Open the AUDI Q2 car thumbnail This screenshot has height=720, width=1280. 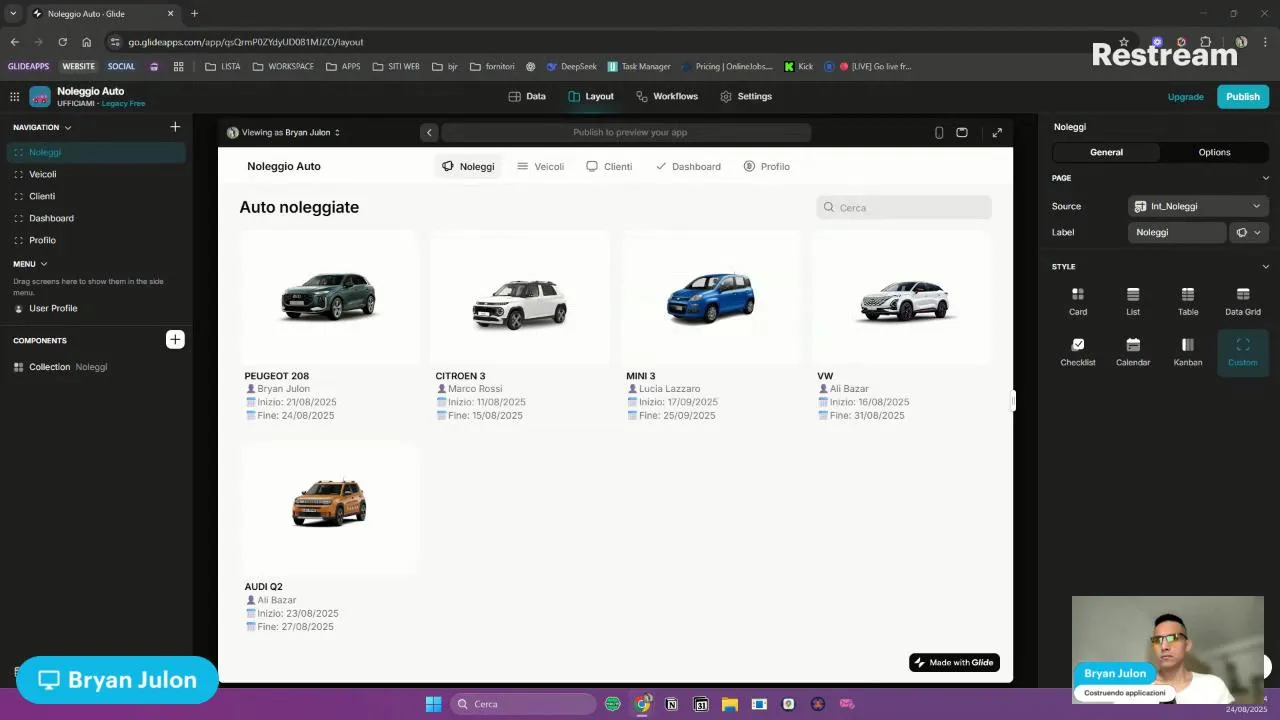(x=329, y=507)
